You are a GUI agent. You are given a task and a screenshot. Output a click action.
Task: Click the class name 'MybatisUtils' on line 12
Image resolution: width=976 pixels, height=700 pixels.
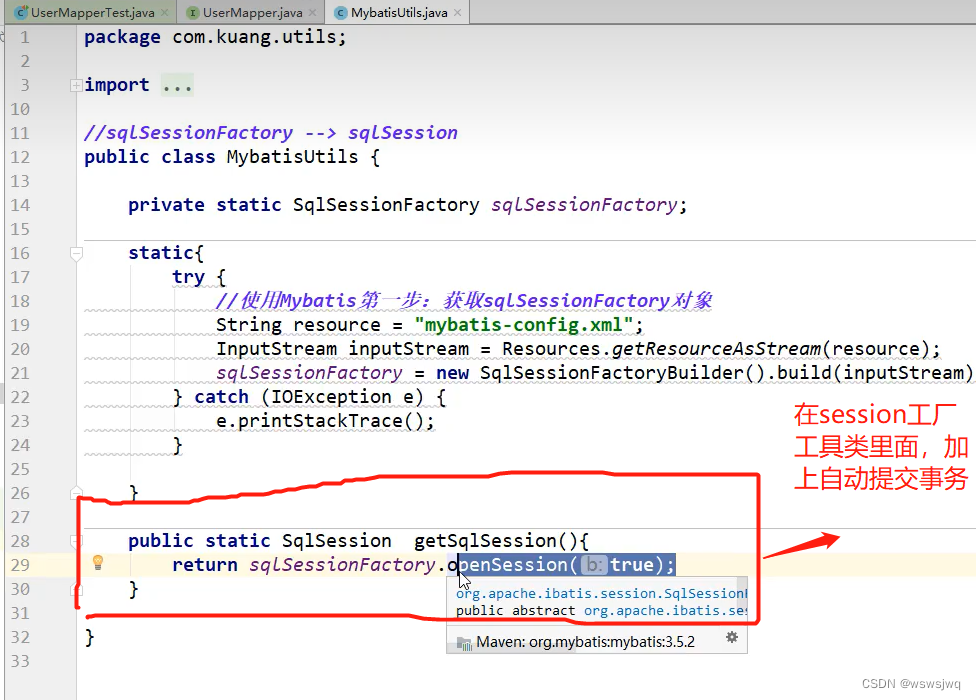coord(293,157)
